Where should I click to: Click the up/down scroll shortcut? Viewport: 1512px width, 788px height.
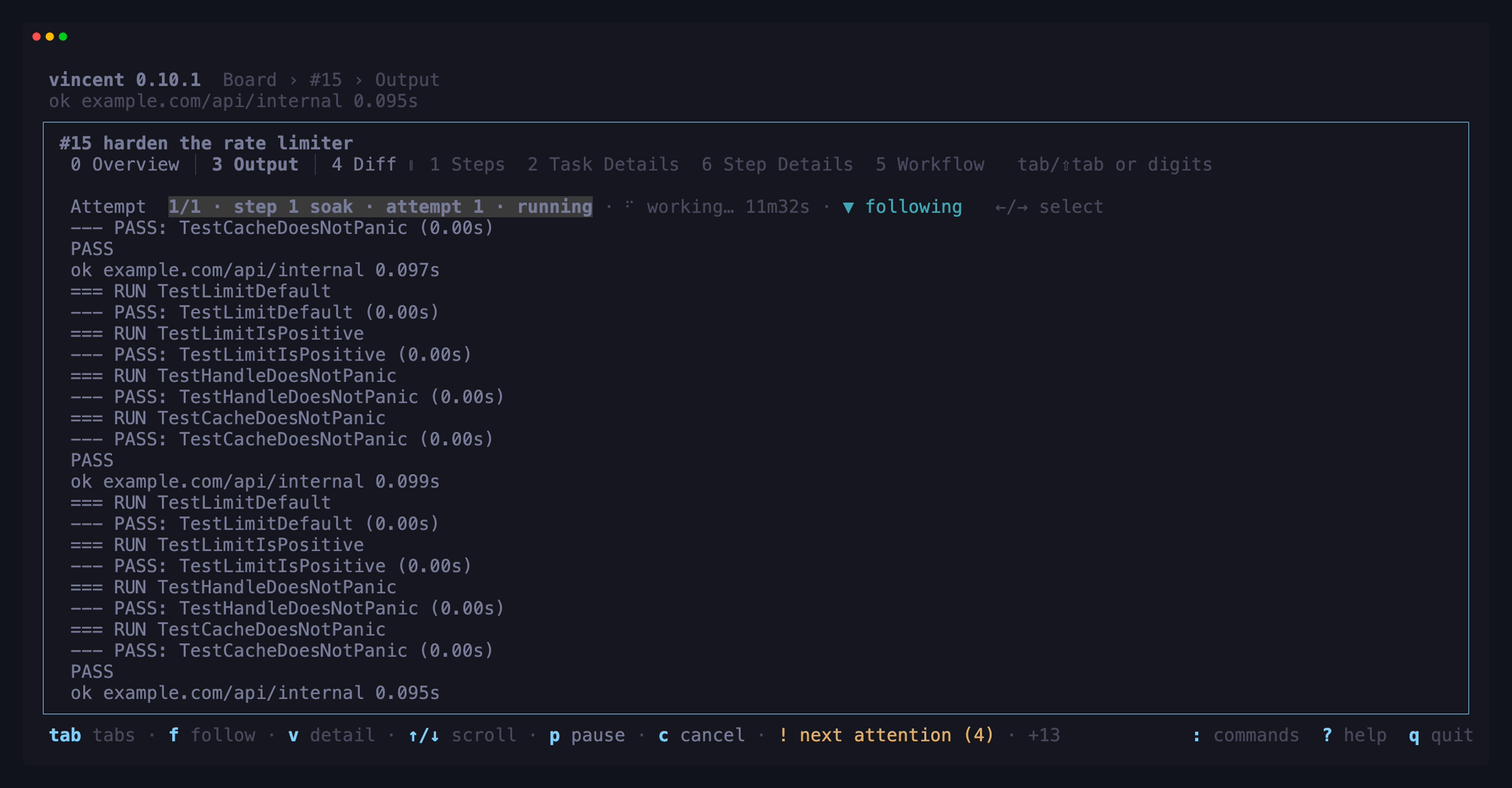(462, 735)
